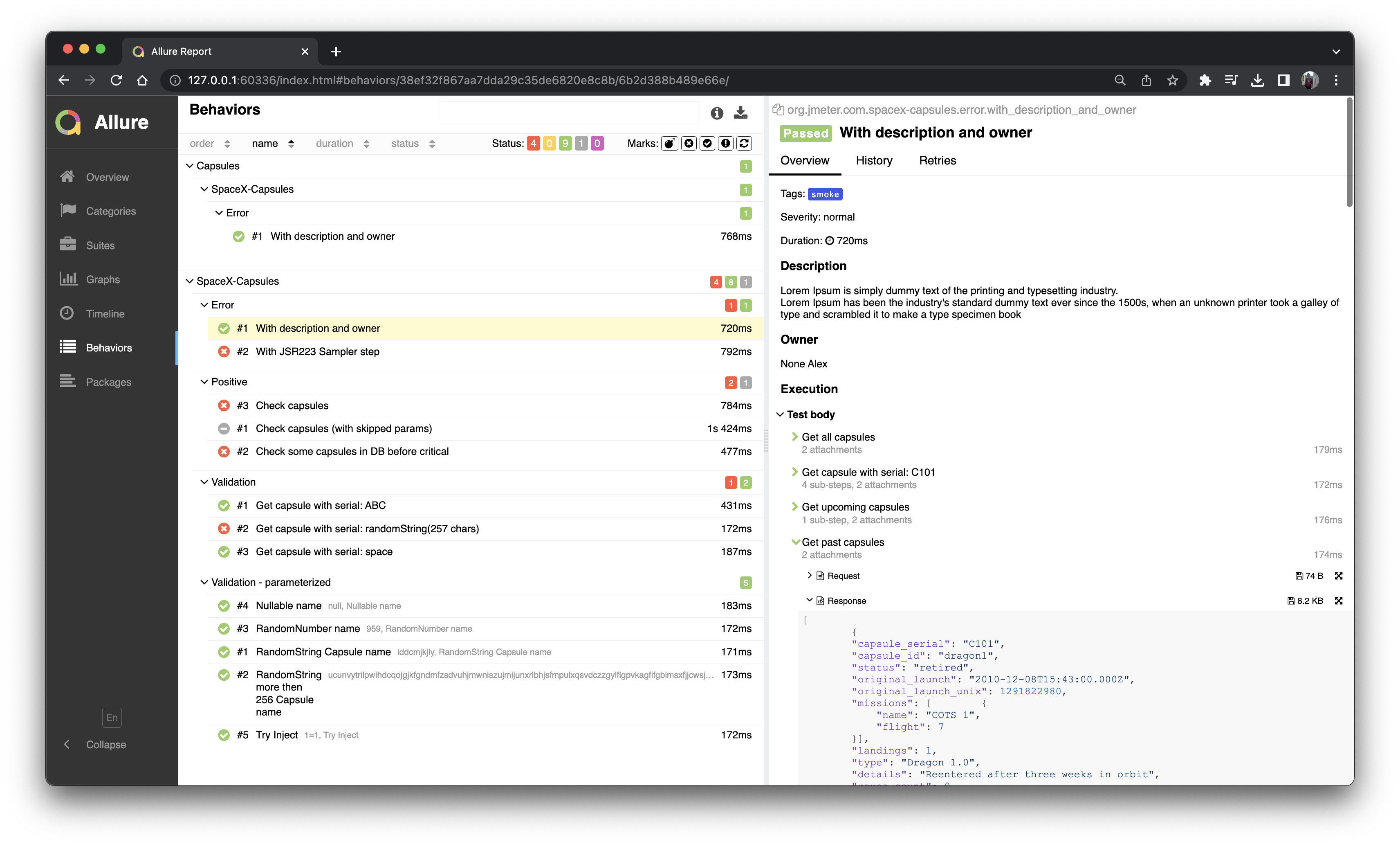This screenshot has height=846, width=1400.
Task: Bookmark this page with star icon
Action: 1172,80
